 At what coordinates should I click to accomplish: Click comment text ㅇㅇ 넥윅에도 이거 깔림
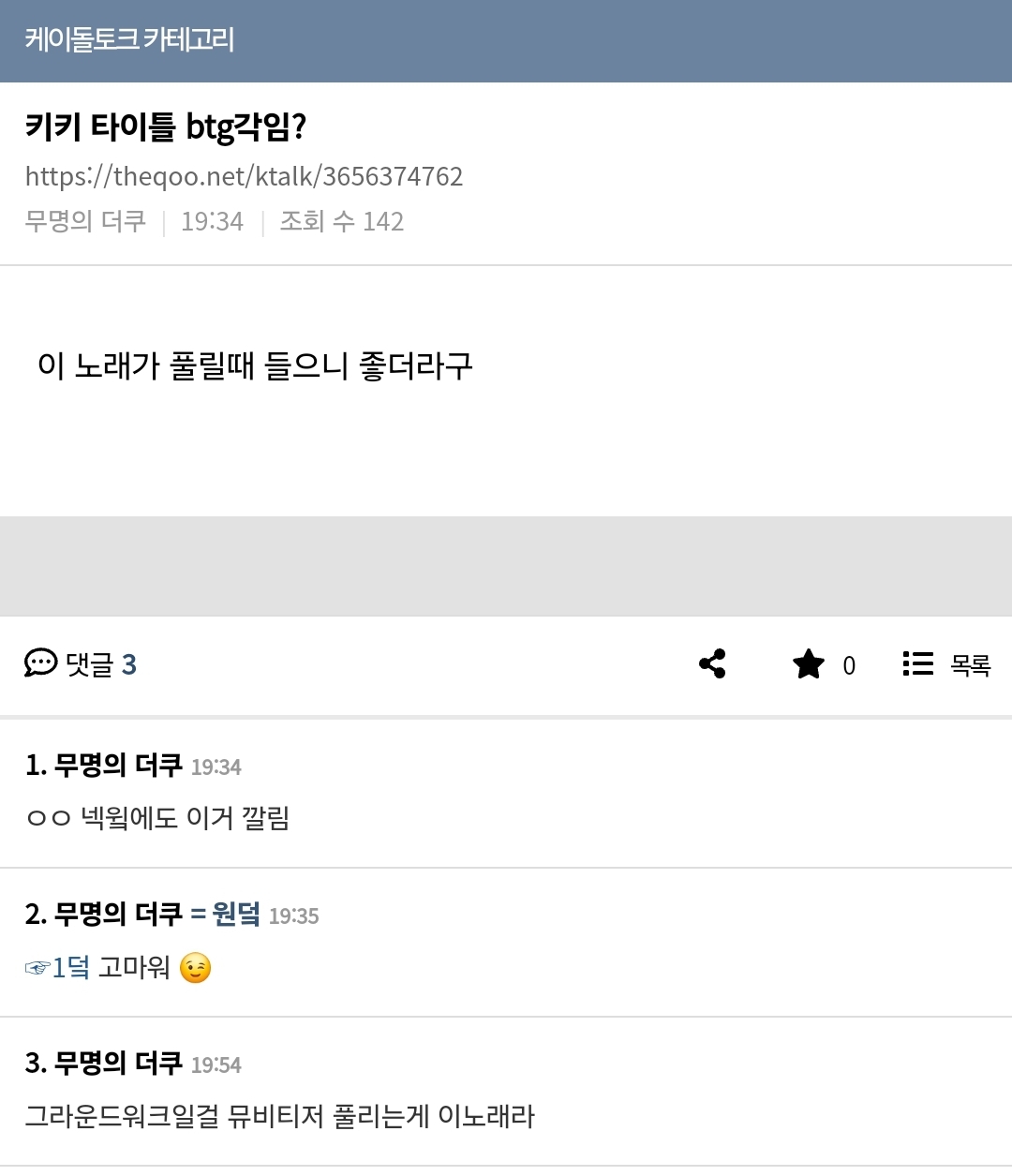(157, 818)
